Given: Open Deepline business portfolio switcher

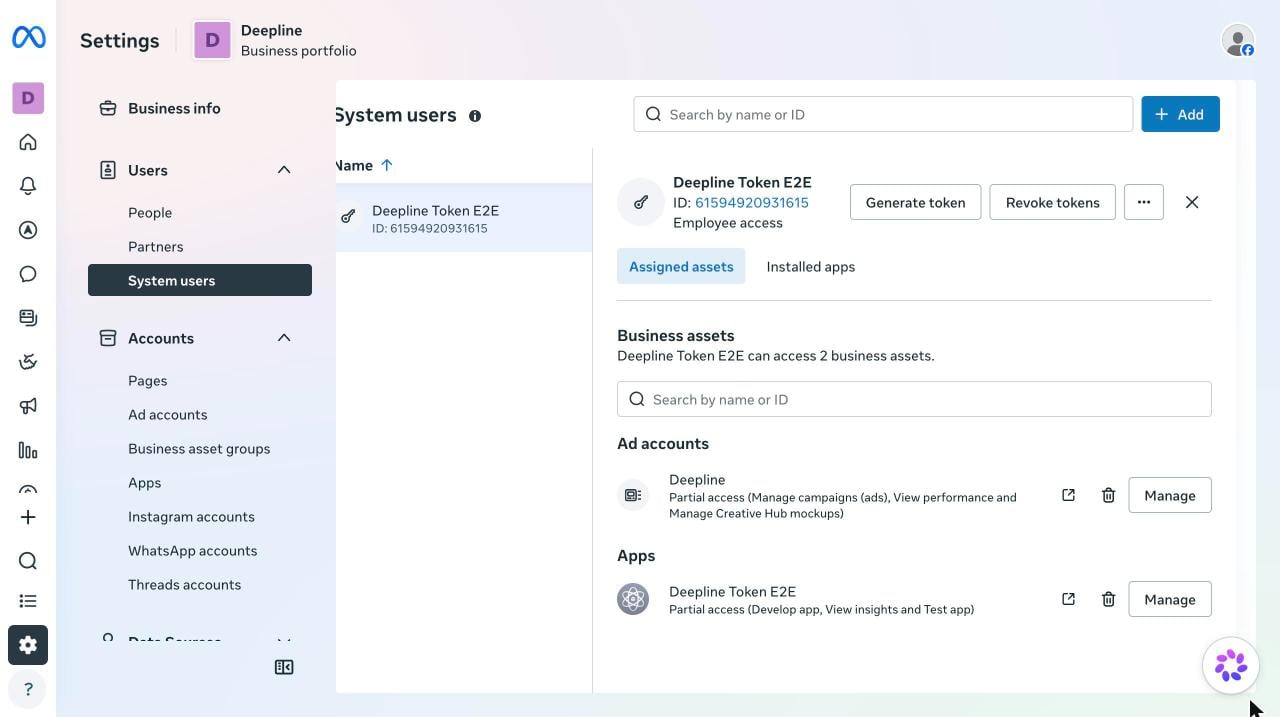Looking at the screenshot, I should tap(276, 40).
